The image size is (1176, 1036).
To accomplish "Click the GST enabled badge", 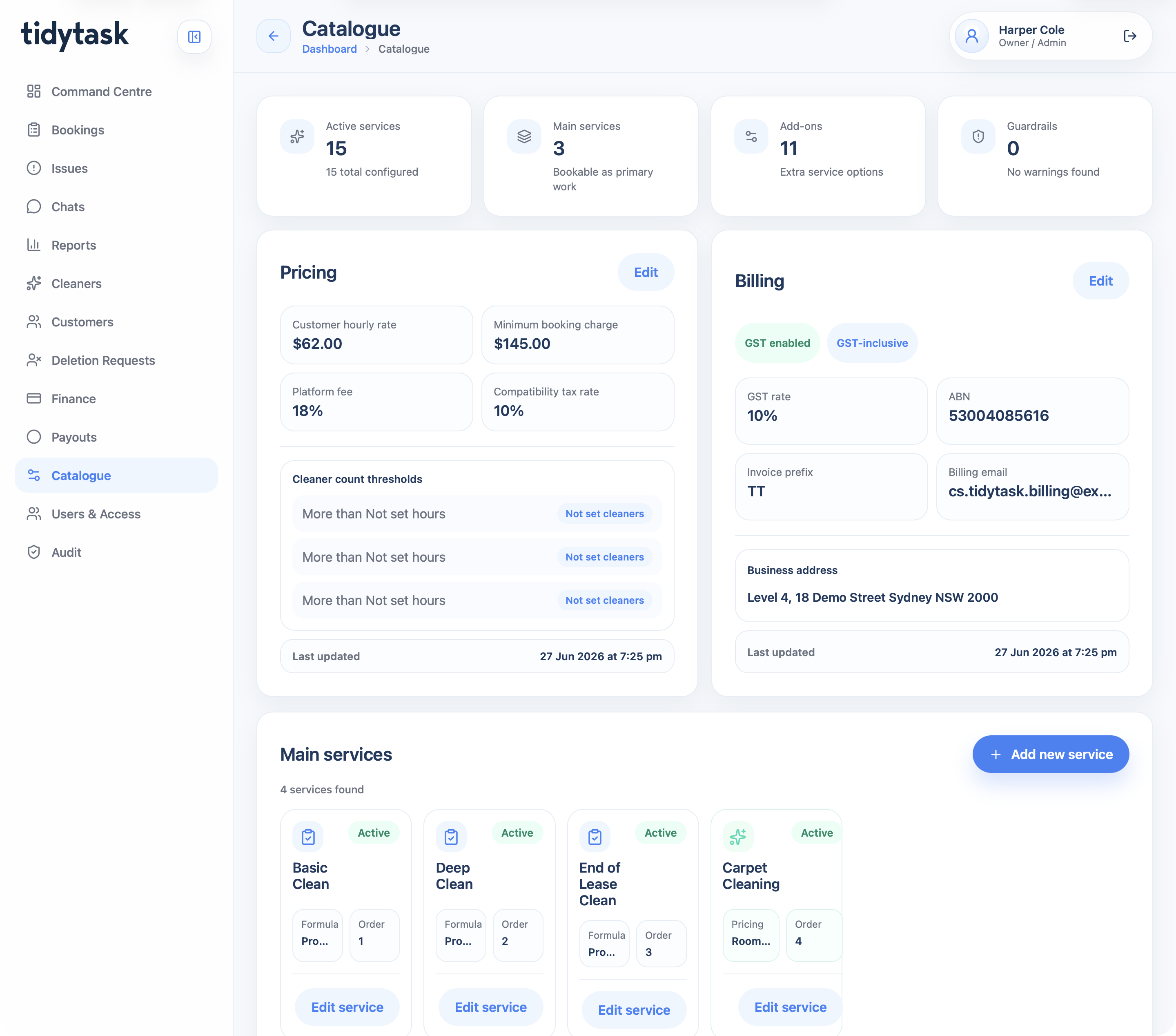I will pyautogui.click(x=777, y=343).
